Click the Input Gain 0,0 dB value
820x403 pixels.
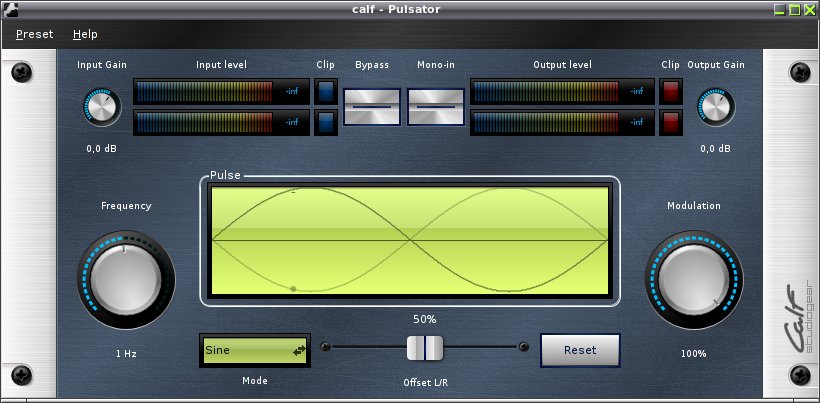point(101,149)
